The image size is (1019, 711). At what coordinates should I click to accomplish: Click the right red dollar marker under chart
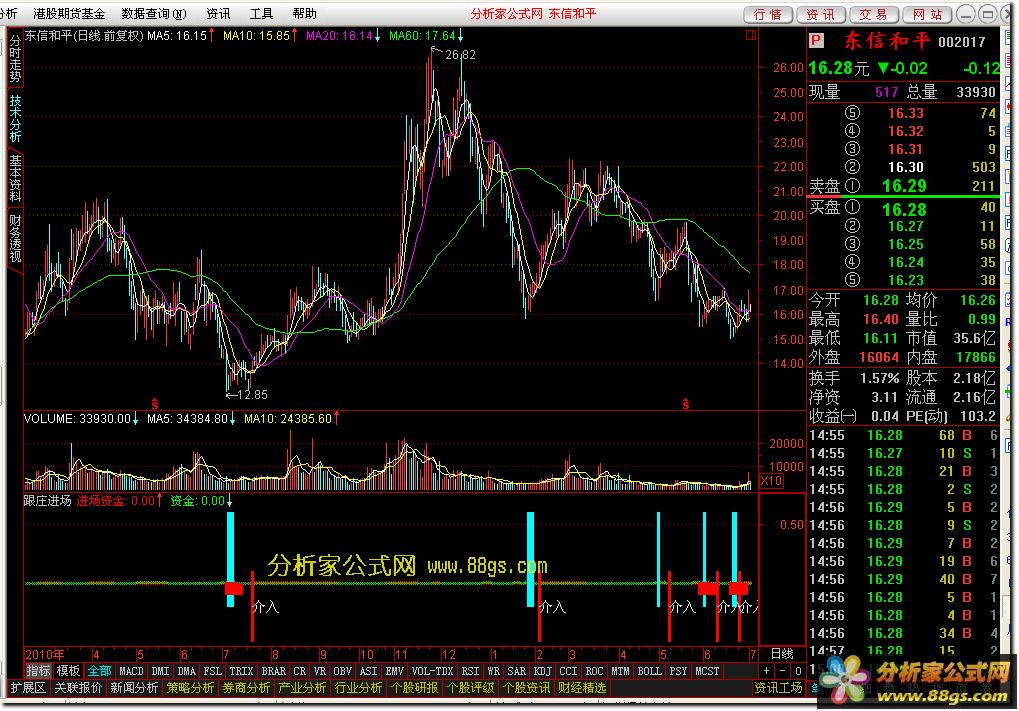[686, 404]
